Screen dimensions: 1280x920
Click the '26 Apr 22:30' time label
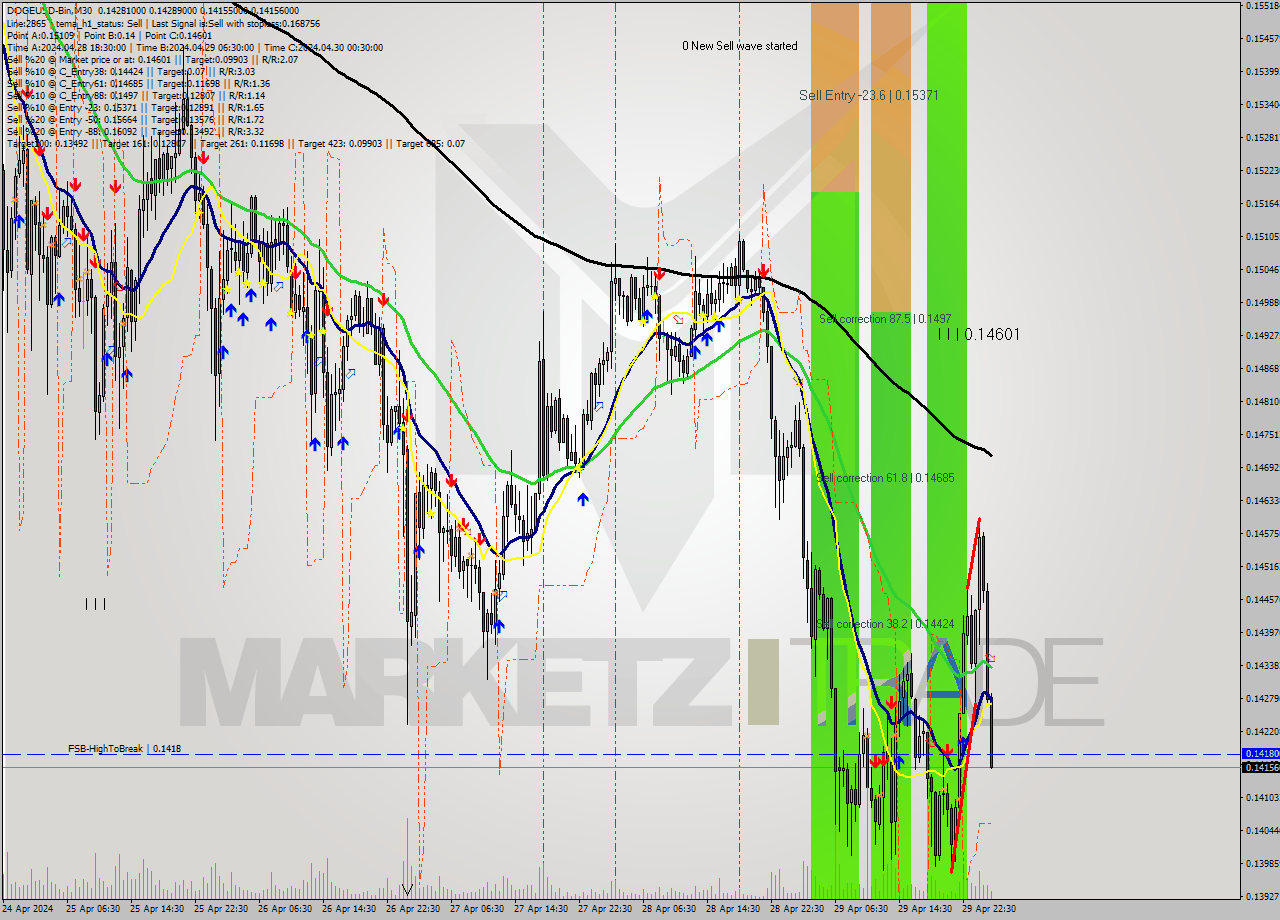(x=413, y=909)
